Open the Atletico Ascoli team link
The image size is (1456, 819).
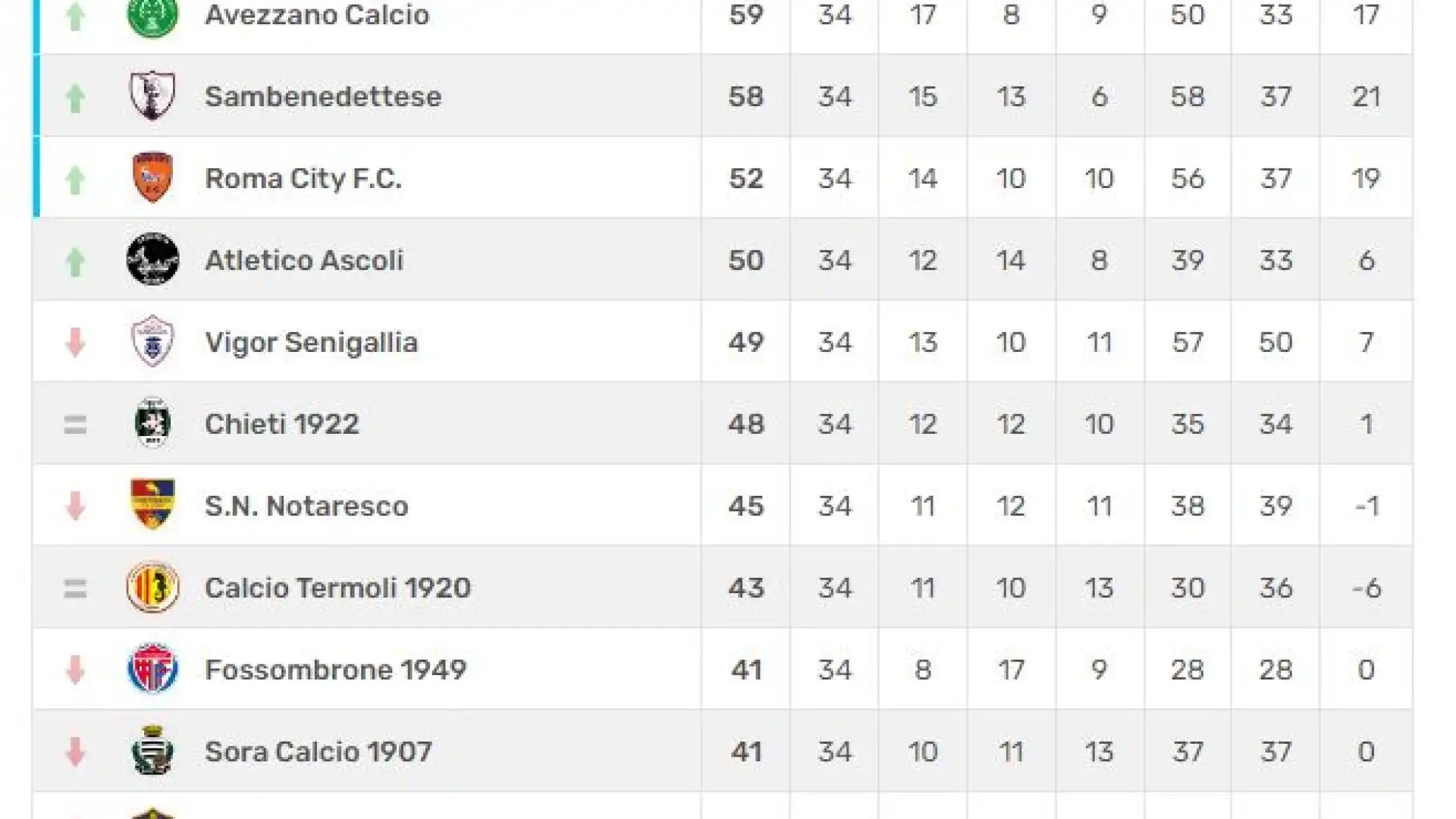click(304, 260)
